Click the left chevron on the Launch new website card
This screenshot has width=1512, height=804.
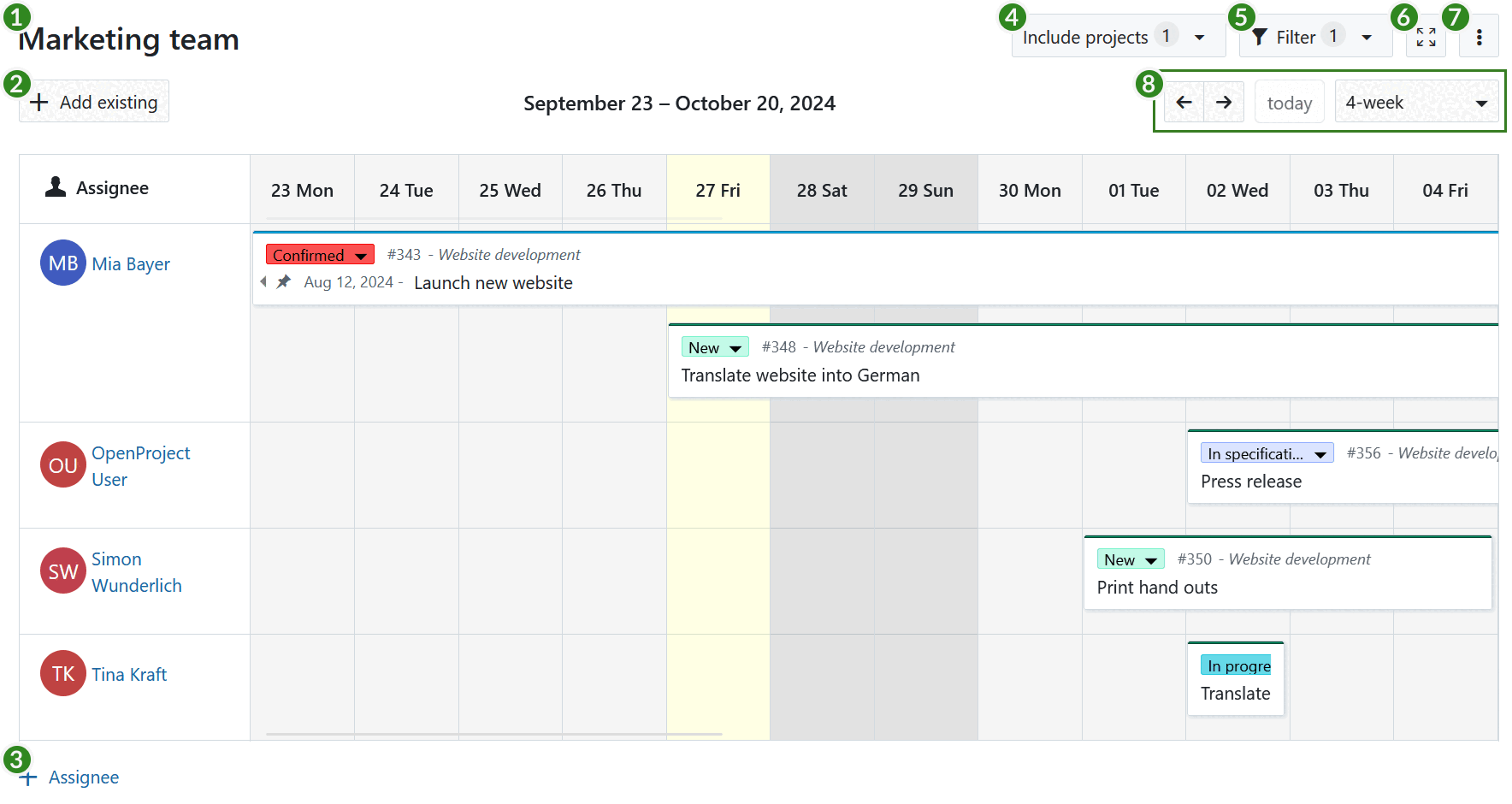[263, 281]
